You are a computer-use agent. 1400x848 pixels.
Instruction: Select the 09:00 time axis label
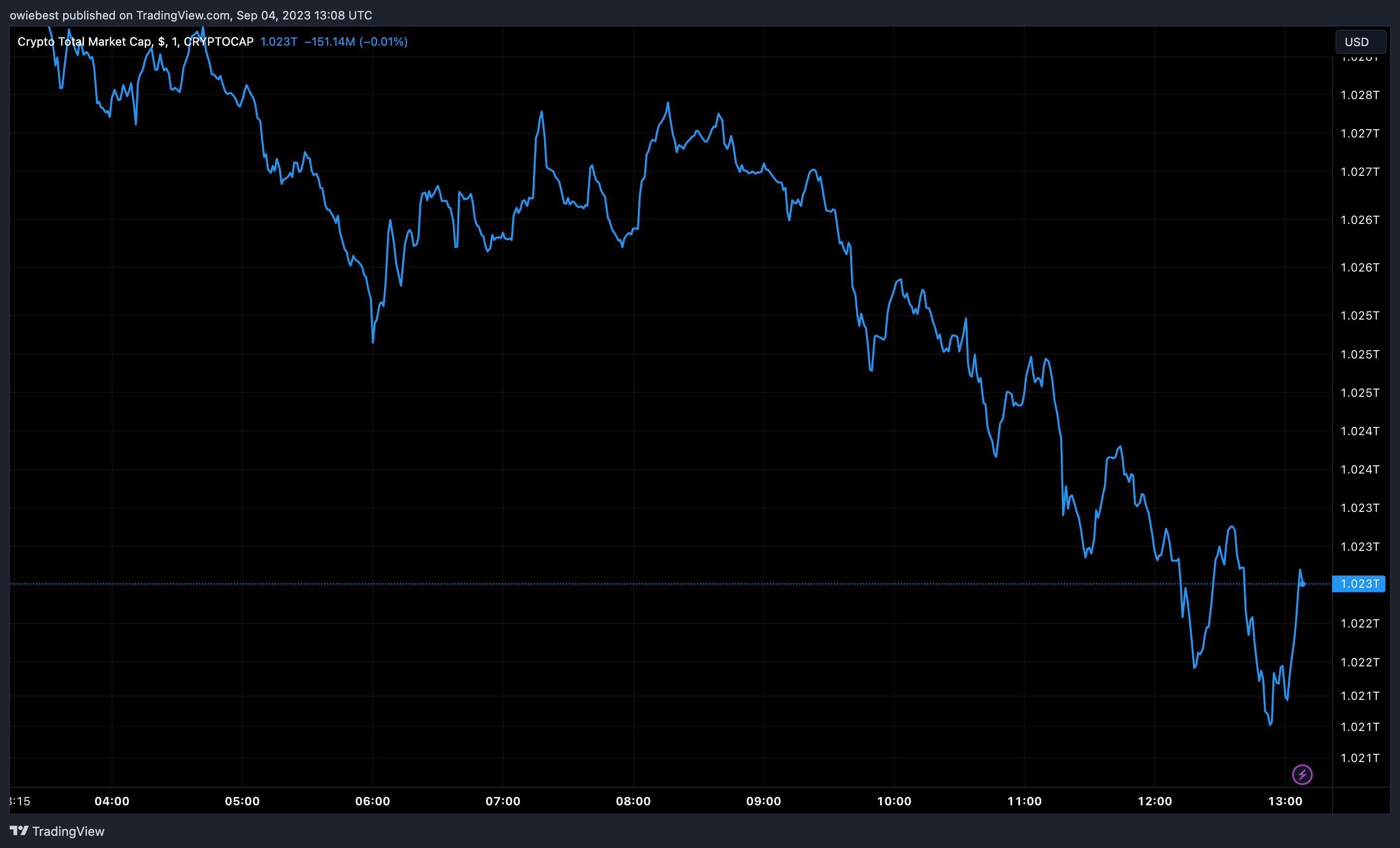tap(764, 801)
